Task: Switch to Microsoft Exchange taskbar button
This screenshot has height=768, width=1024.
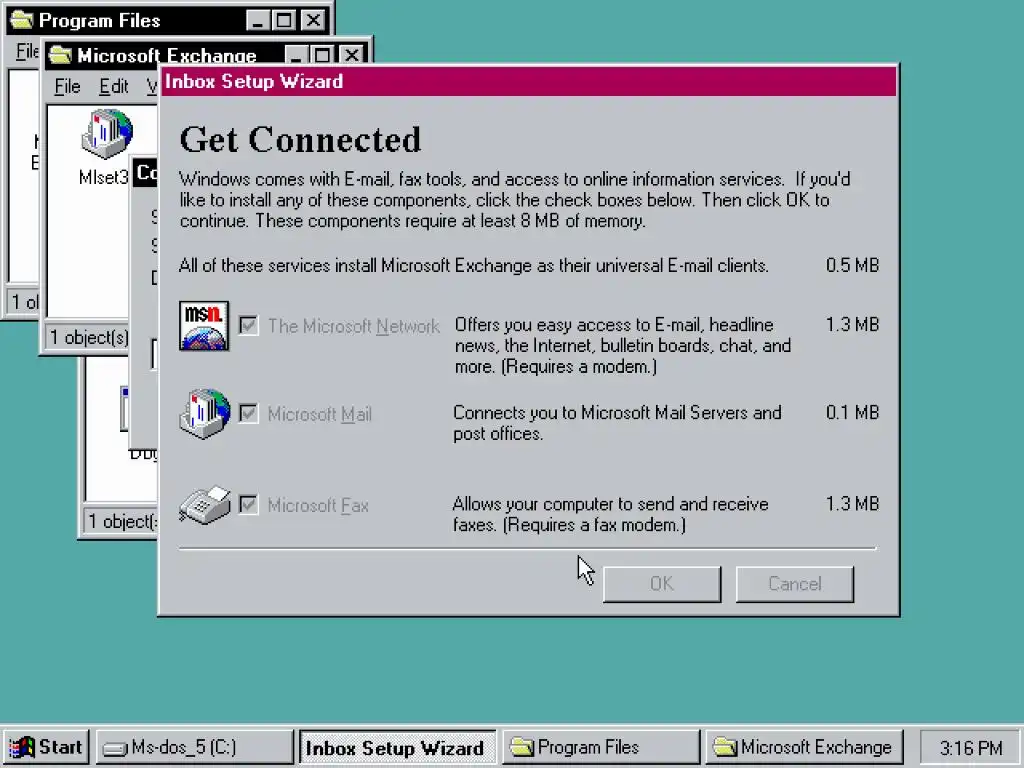Action: point(805,747)
